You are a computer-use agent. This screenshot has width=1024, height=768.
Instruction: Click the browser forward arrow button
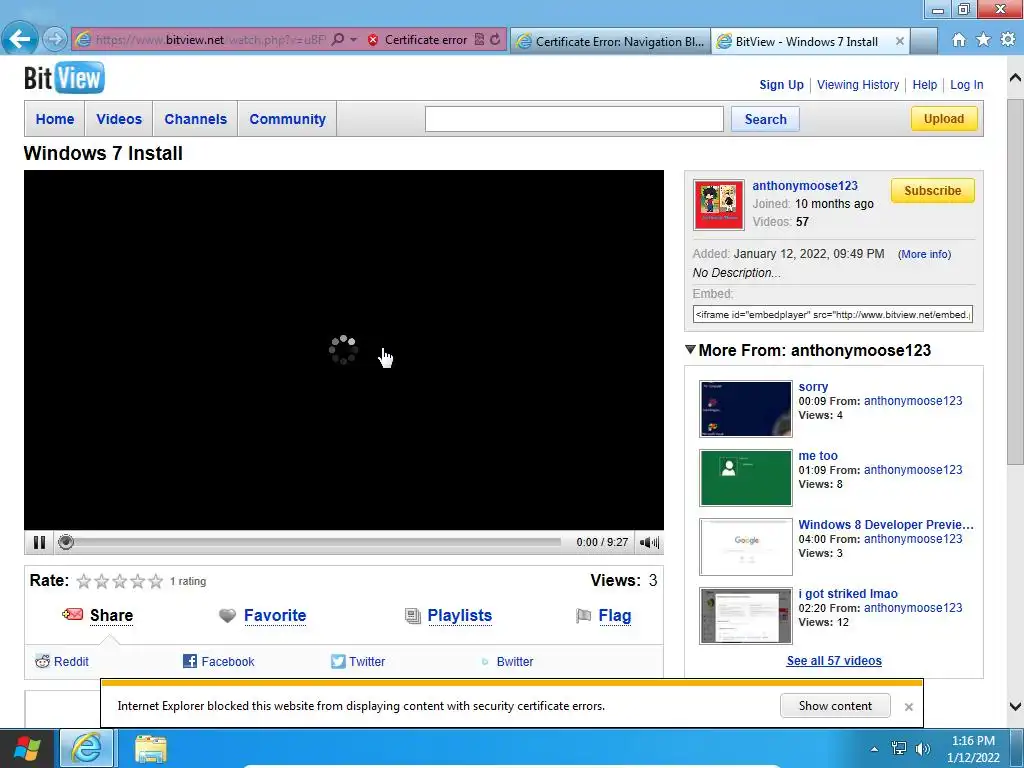(x=55, y=39)
